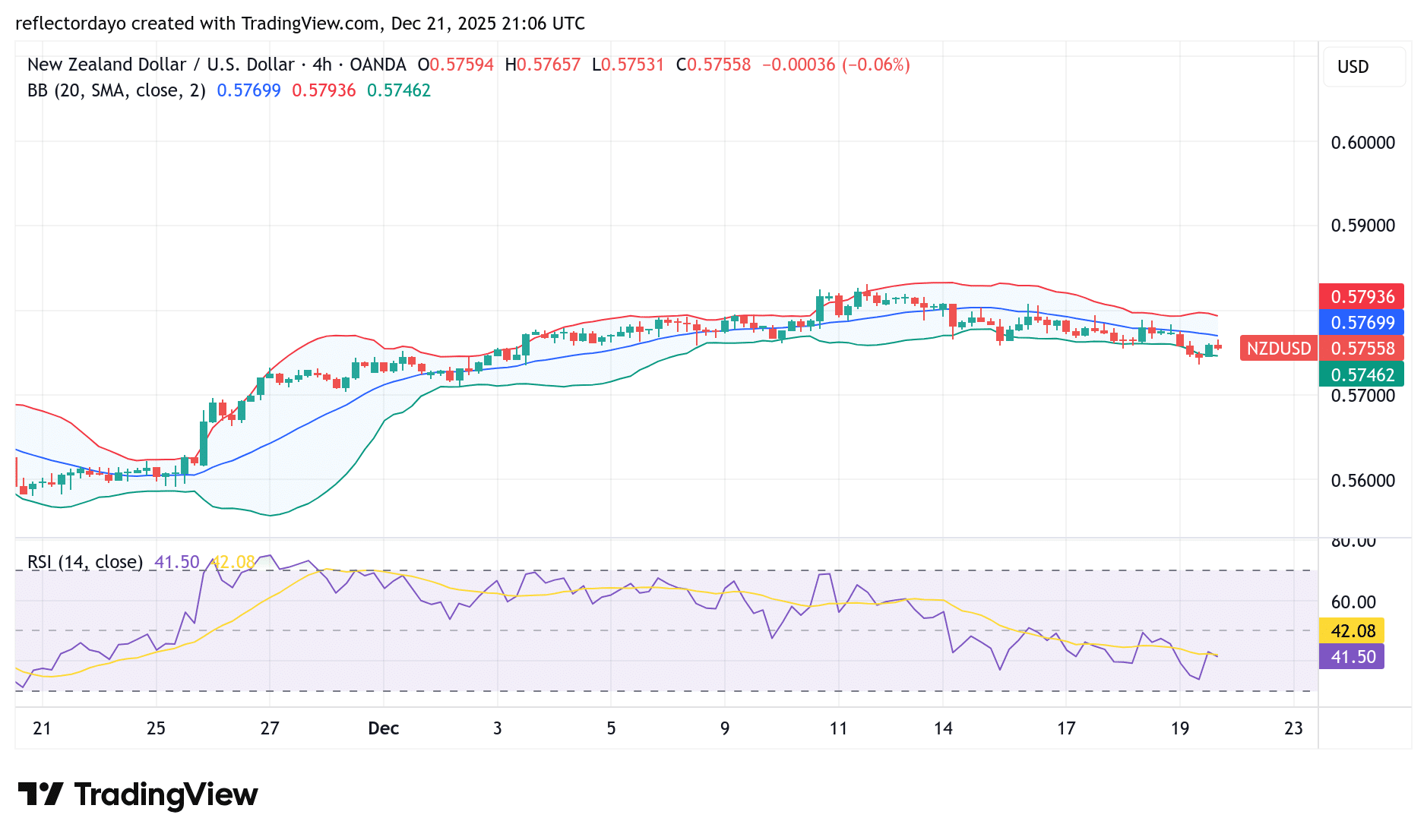This screenshot has height=840, width=1427.
Task: Click the 17 date on time axis
Action: [1066, 728]
